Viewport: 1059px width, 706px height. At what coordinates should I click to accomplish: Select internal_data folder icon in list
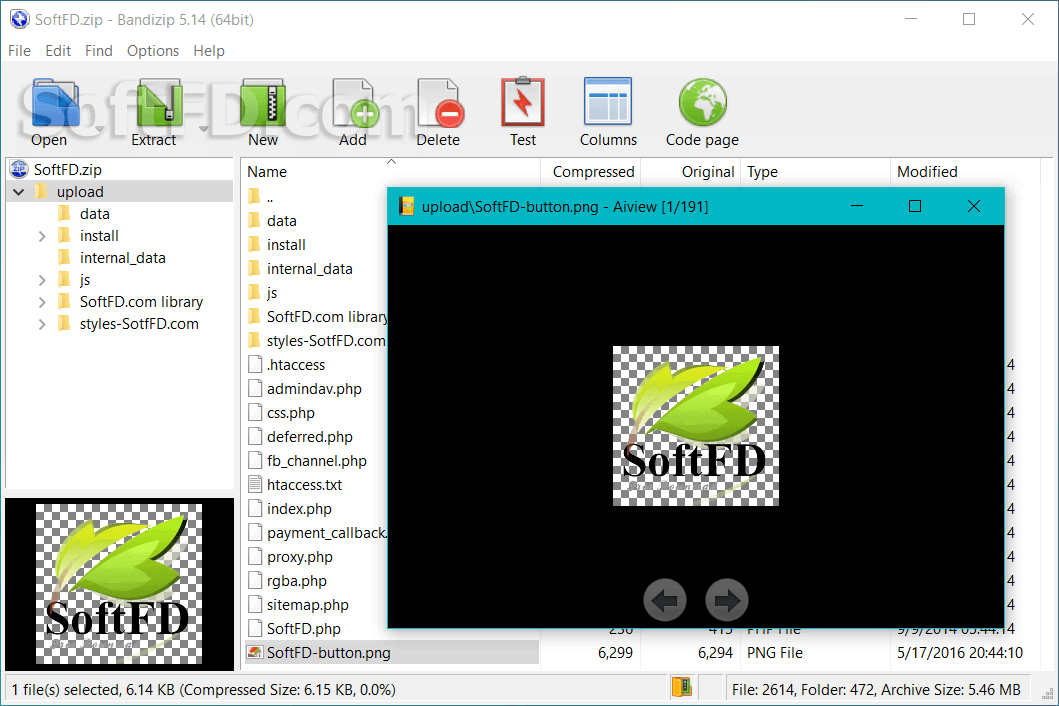pyautogui.click(x=255, y=269)
